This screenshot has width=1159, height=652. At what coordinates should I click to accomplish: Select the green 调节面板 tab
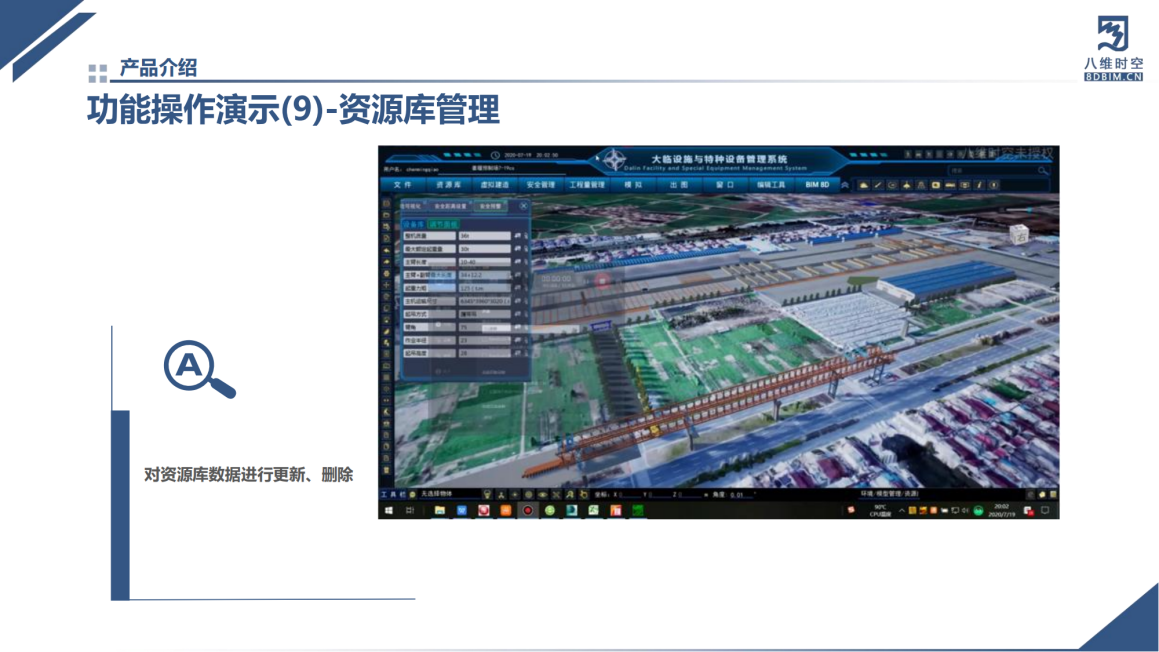tap(442, 224)
